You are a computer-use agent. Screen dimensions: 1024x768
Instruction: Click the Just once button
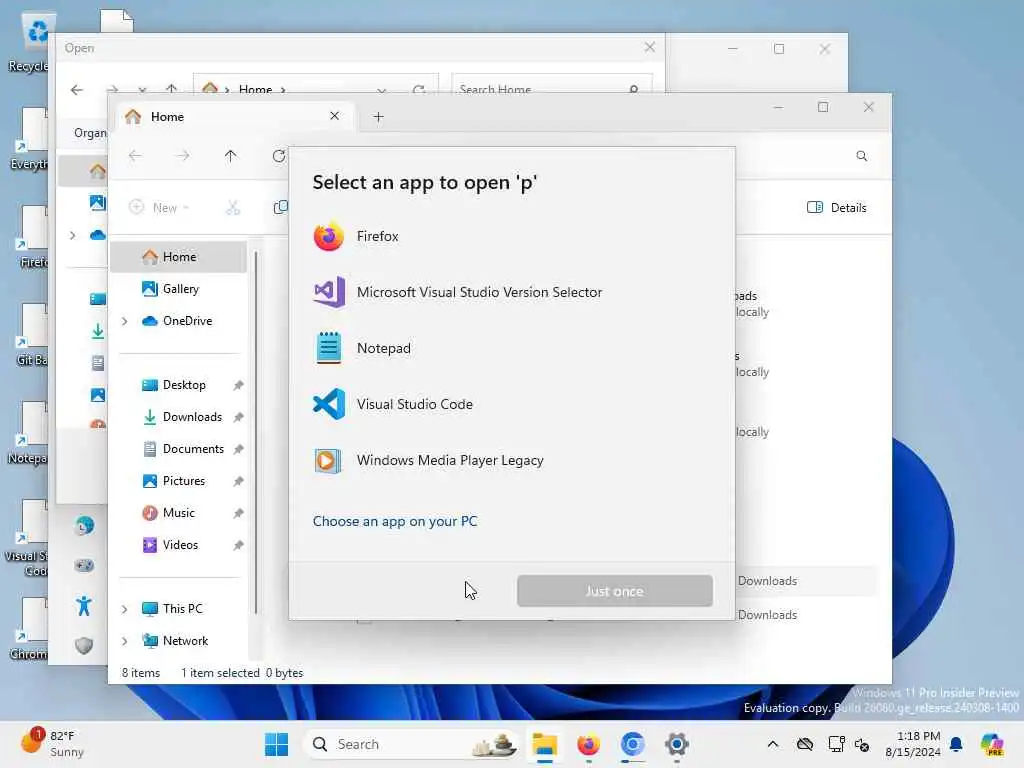615,591
